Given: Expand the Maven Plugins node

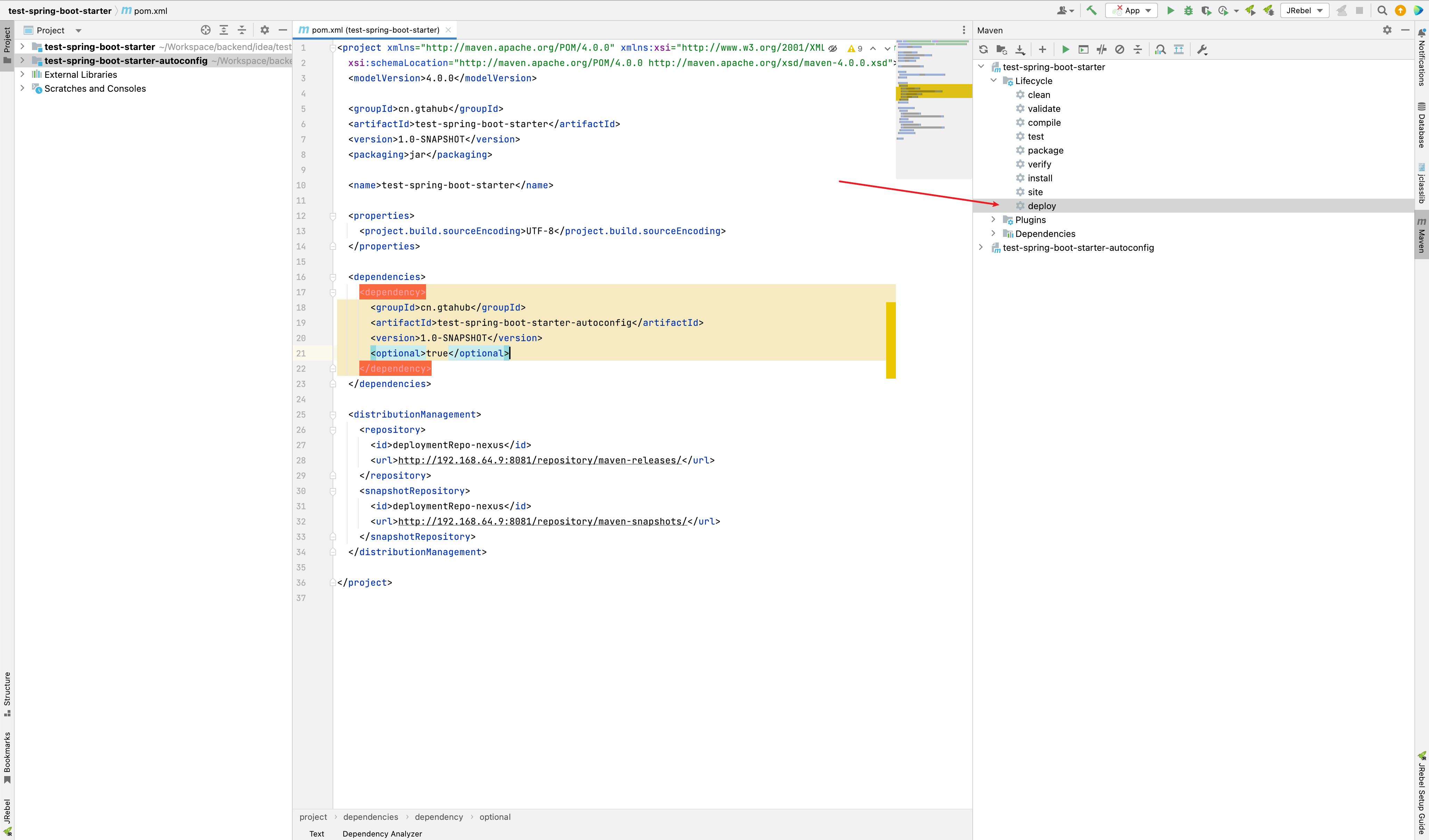Looking at the screenshot, I should [x=993, y=219].
